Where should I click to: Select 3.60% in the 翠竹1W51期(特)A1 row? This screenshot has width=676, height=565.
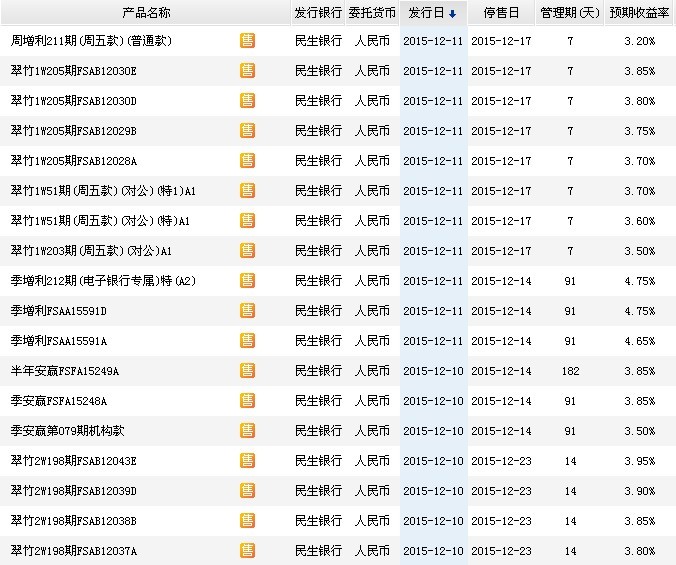(639, 221)
